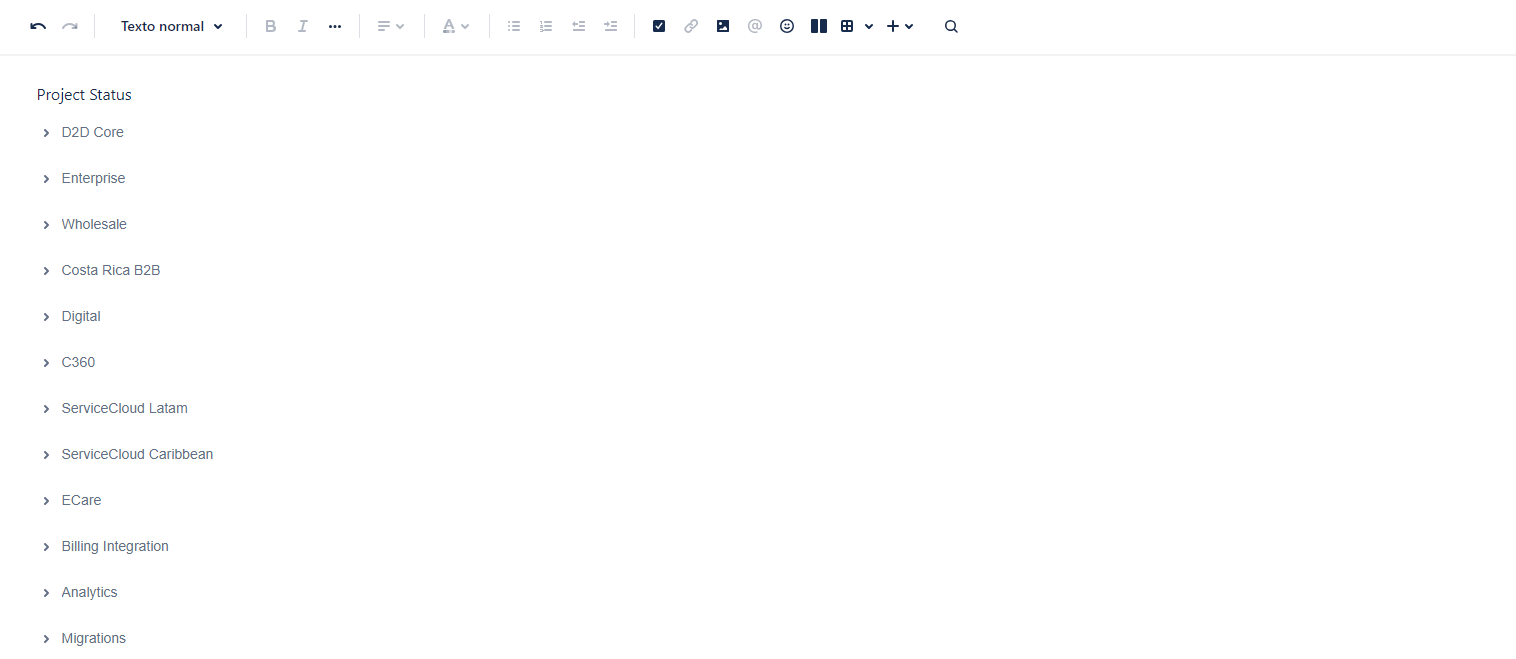The width and height of the screenshot is (1516, 659).
Task: Click the Billing Integration title text
Action: coord(115,546)
